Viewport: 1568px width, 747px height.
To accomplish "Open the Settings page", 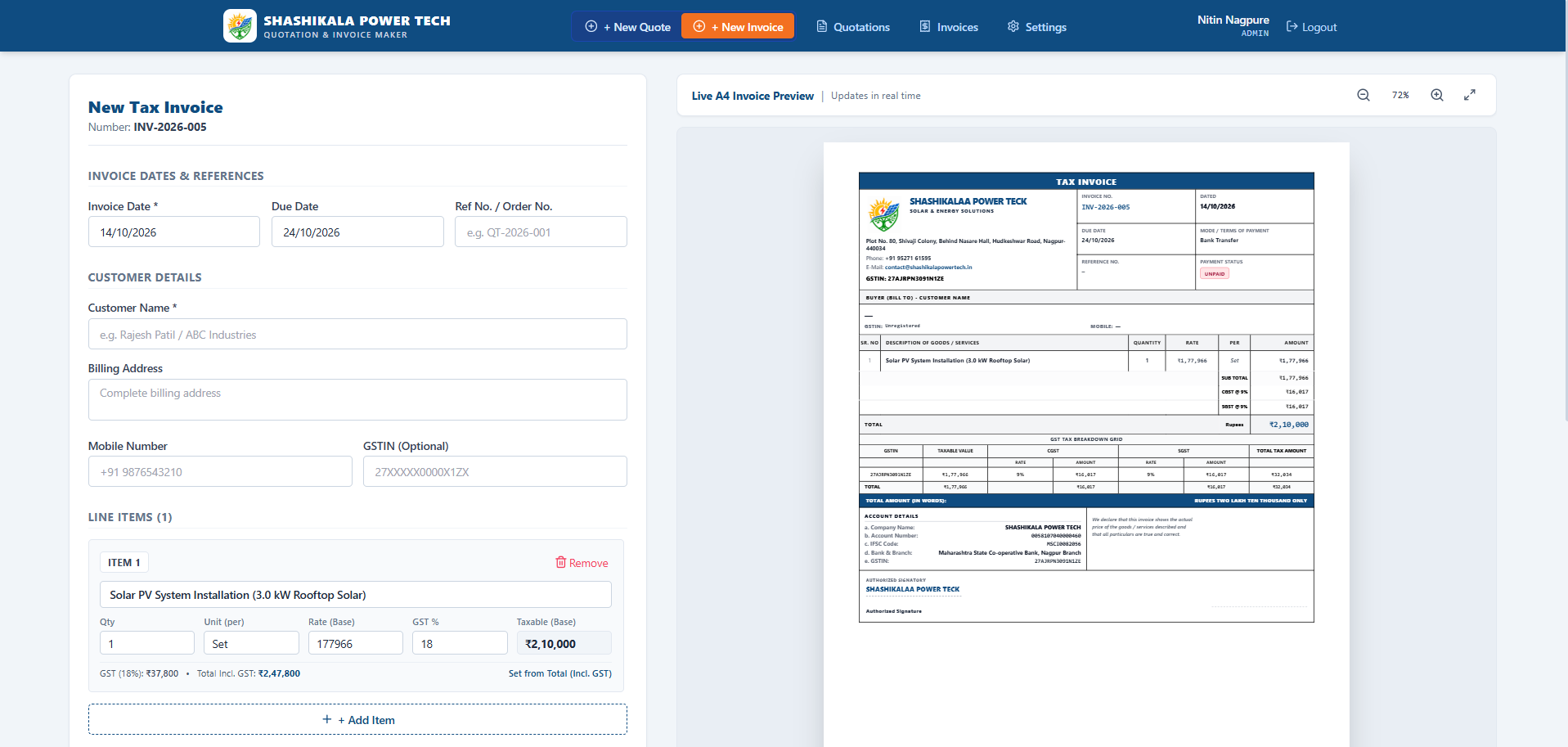I will coord(1036,27).
